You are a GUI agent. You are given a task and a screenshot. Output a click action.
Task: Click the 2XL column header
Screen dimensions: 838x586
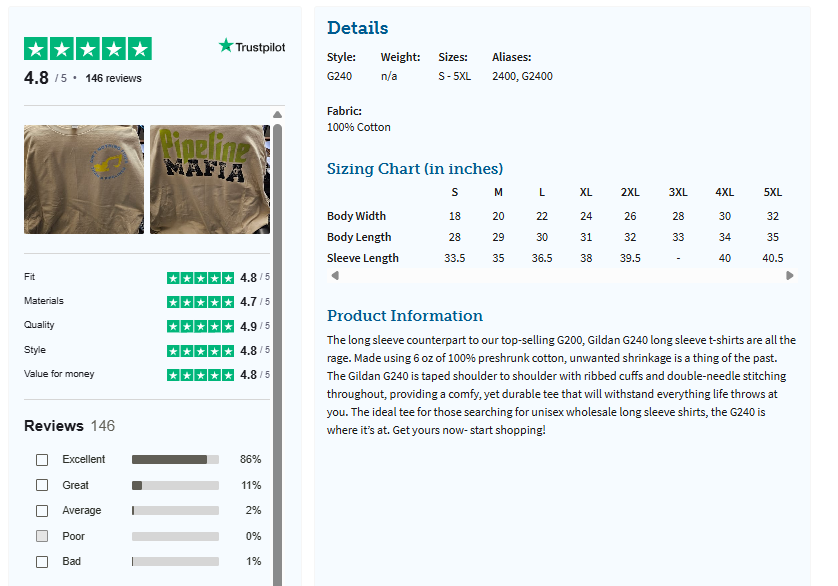point(630,192)
